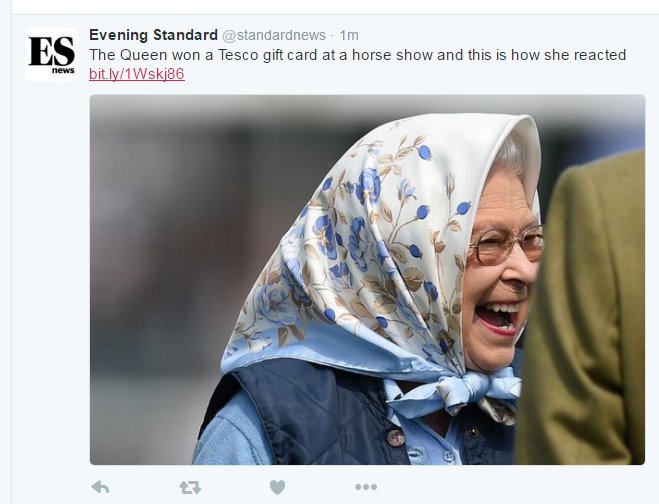Enlarge the attached headscarf photo
Image resolution: width=659 pixels, height=504 pixels.
[x=367, y=280]
